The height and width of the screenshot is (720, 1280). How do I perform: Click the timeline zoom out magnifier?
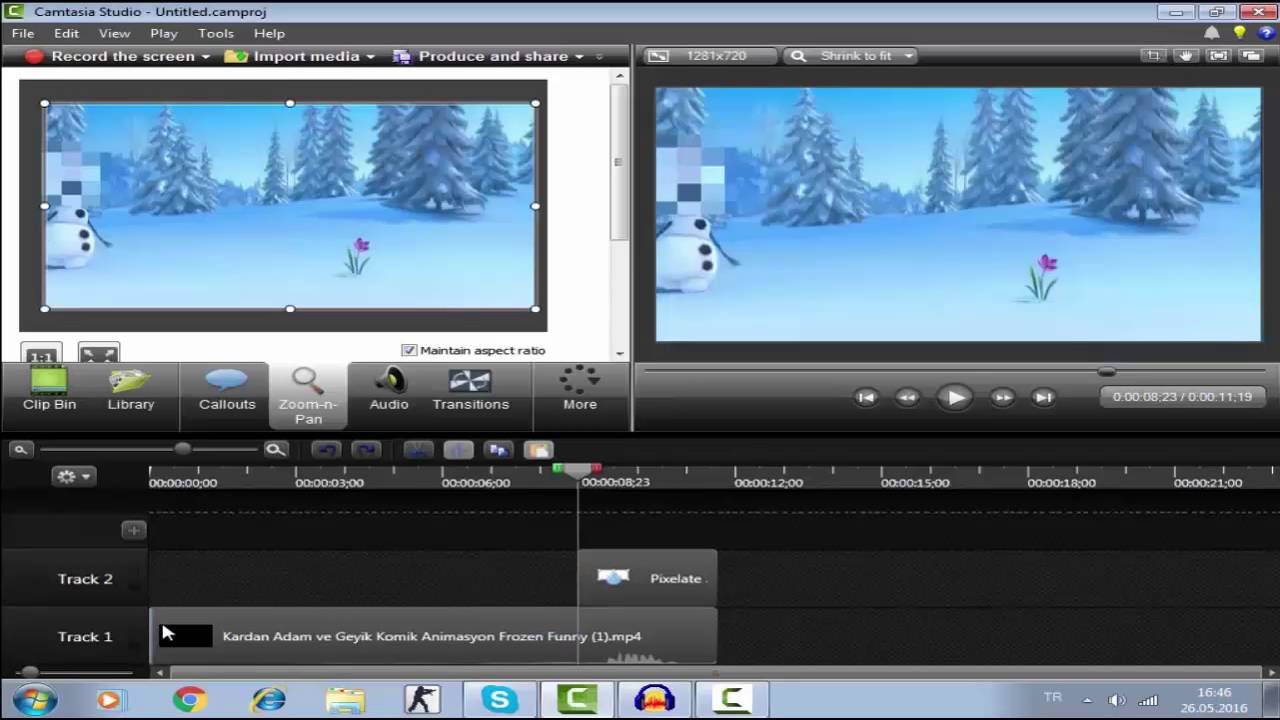tap(20, 450)
